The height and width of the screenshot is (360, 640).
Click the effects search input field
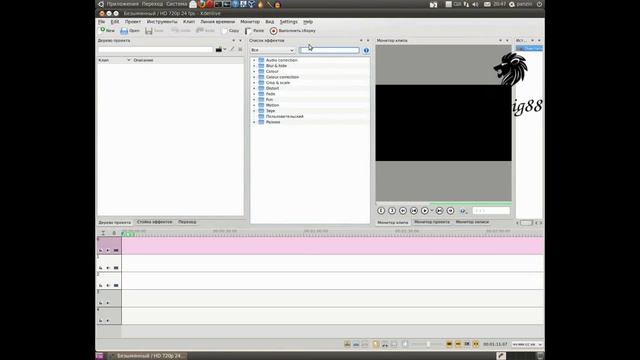[x=329, y=50]
